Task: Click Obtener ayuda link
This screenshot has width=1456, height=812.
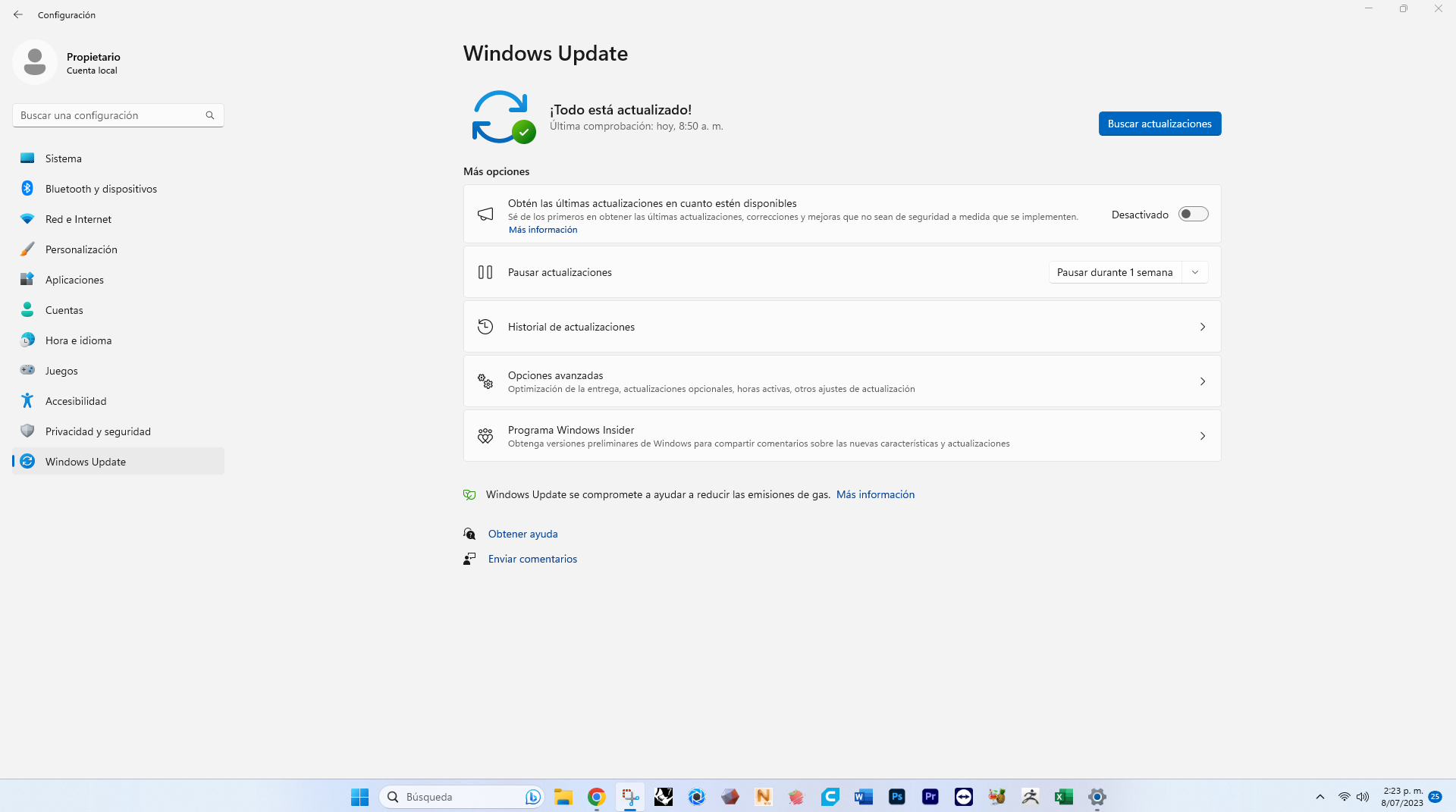Action: click(x=522, y=534)
